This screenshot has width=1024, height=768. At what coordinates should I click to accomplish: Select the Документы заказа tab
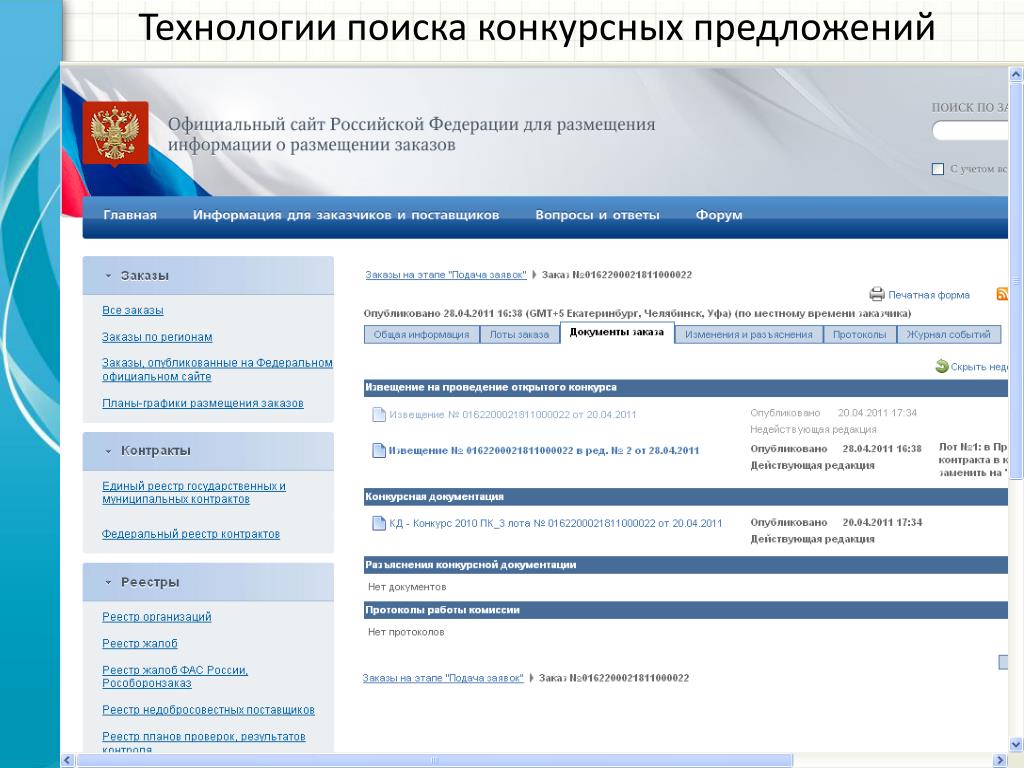coord(617,332)
